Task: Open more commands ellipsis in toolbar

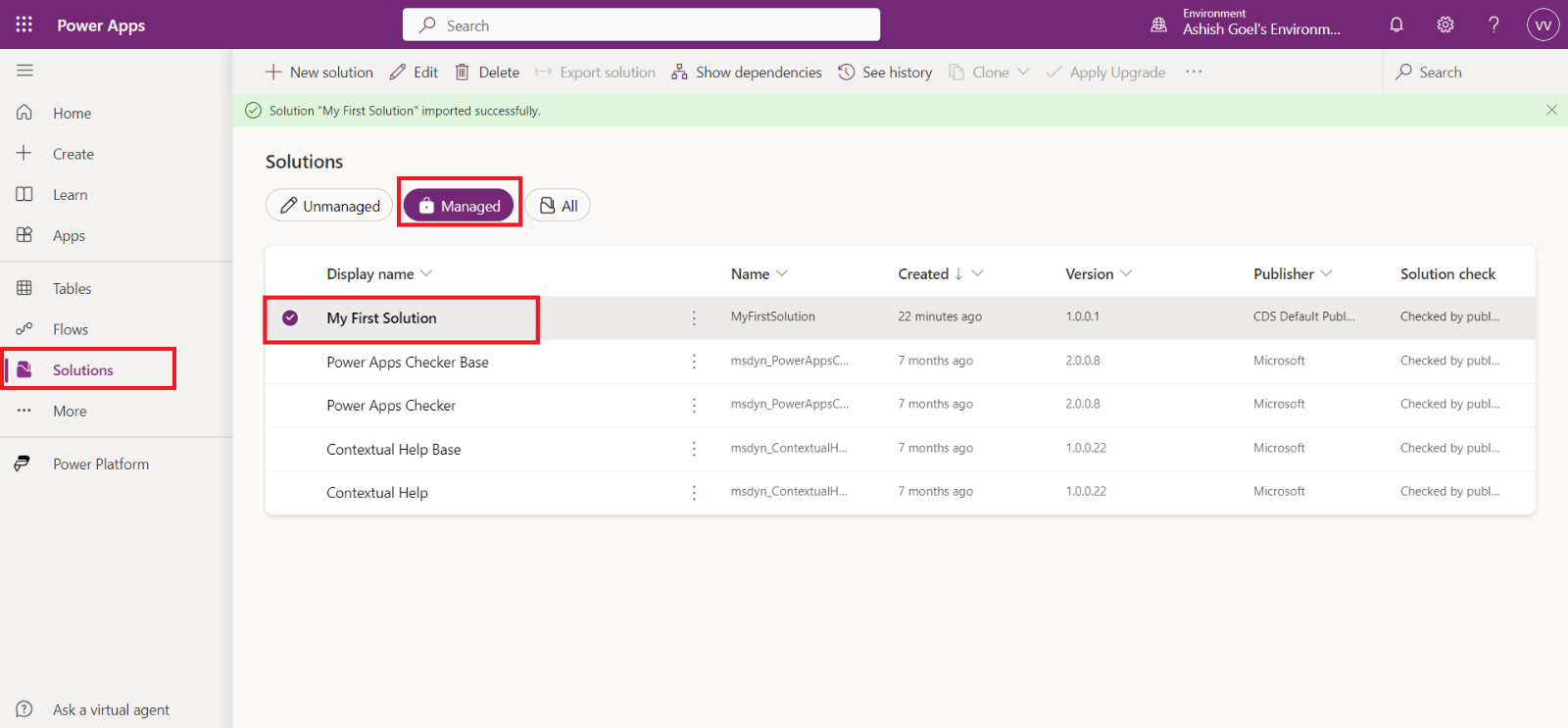Action: pyautogui.click(x=1194, y=73)
